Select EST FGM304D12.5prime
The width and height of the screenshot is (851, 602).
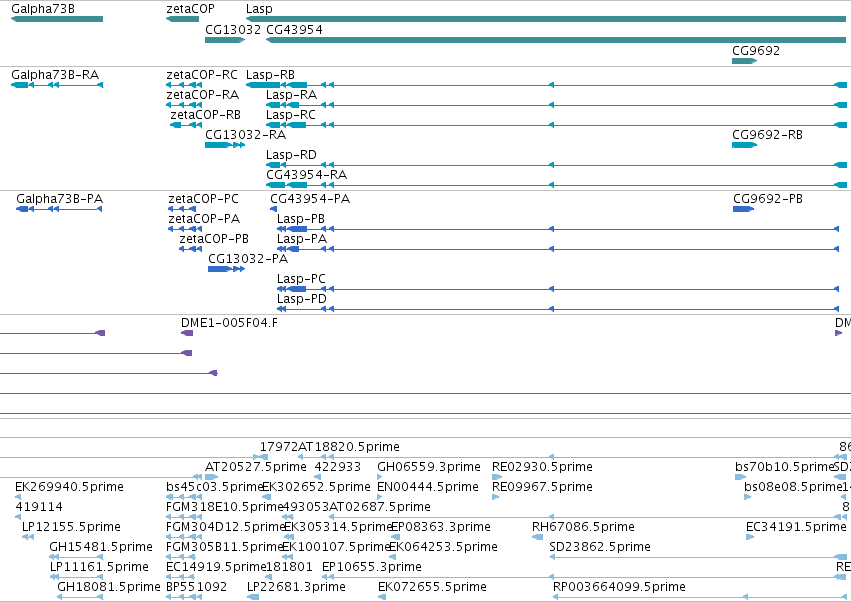point(183,537)
